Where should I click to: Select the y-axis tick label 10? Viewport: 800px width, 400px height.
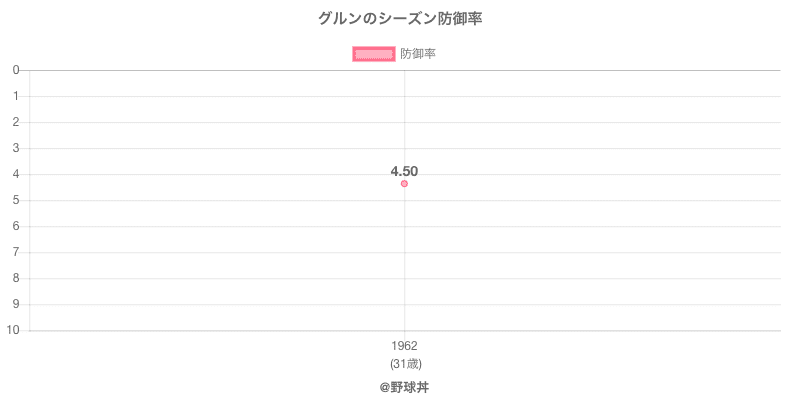[x=14, y=330]
